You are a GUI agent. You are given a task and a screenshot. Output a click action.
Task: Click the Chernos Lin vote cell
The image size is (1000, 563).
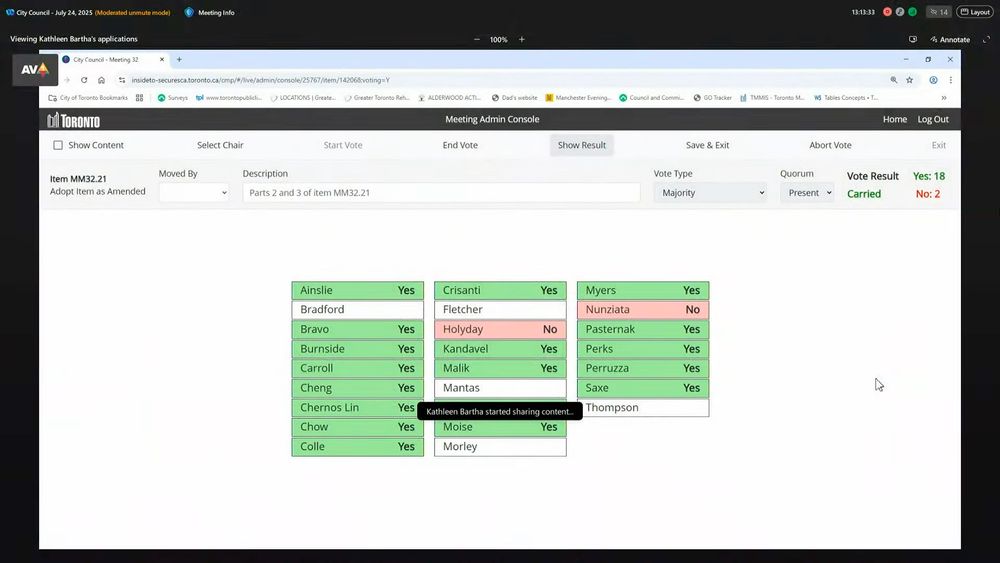point(358,407)
